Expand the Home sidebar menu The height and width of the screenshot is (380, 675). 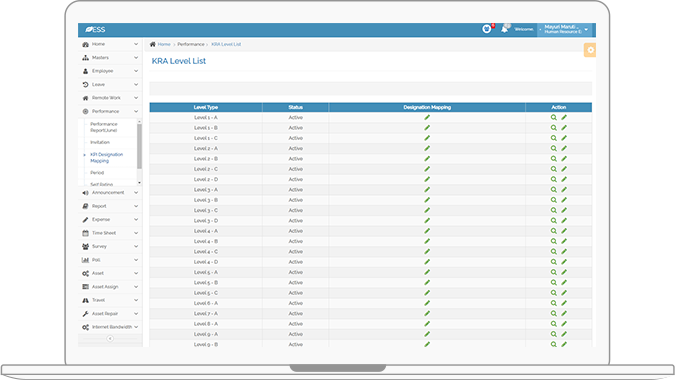[110, 44]
